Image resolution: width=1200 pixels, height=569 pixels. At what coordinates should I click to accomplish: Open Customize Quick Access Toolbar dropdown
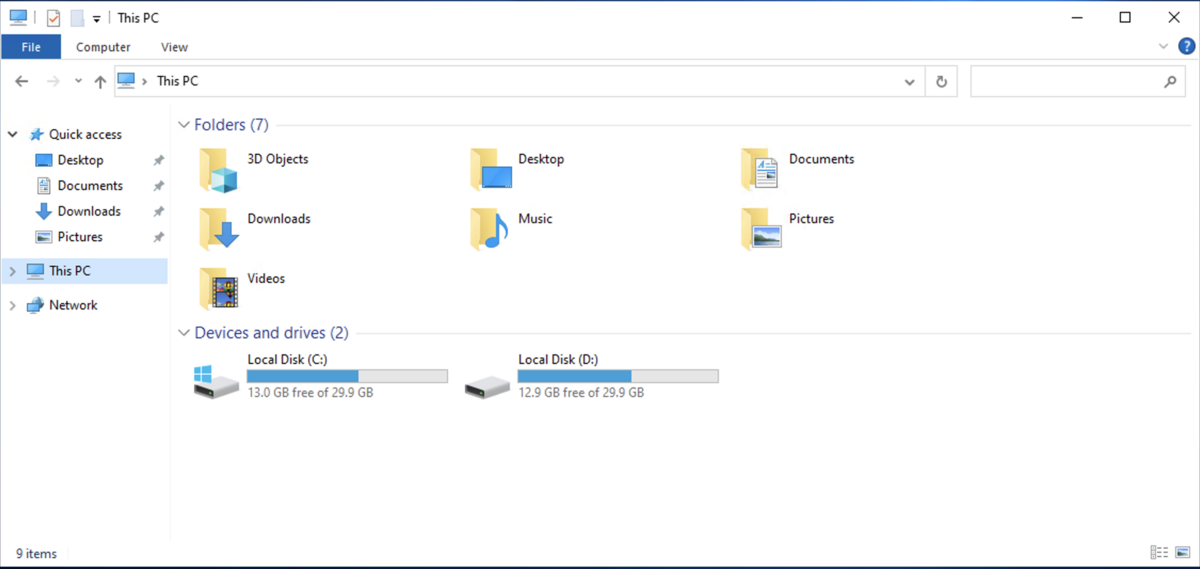tap(96, 19)
